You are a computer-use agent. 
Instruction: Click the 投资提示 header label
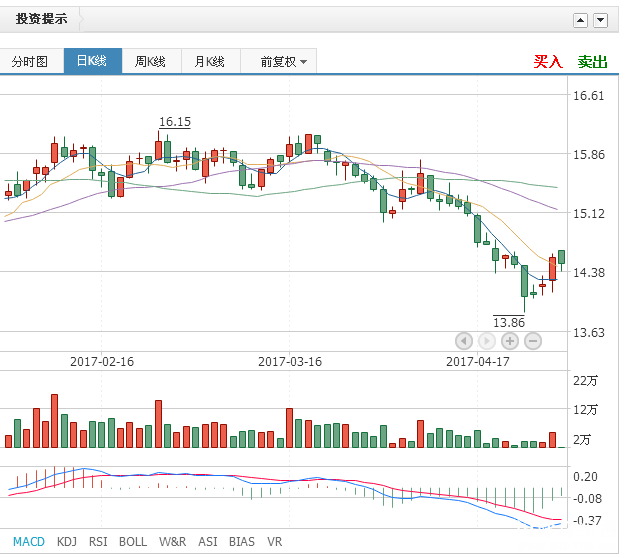tap(41, 19)
